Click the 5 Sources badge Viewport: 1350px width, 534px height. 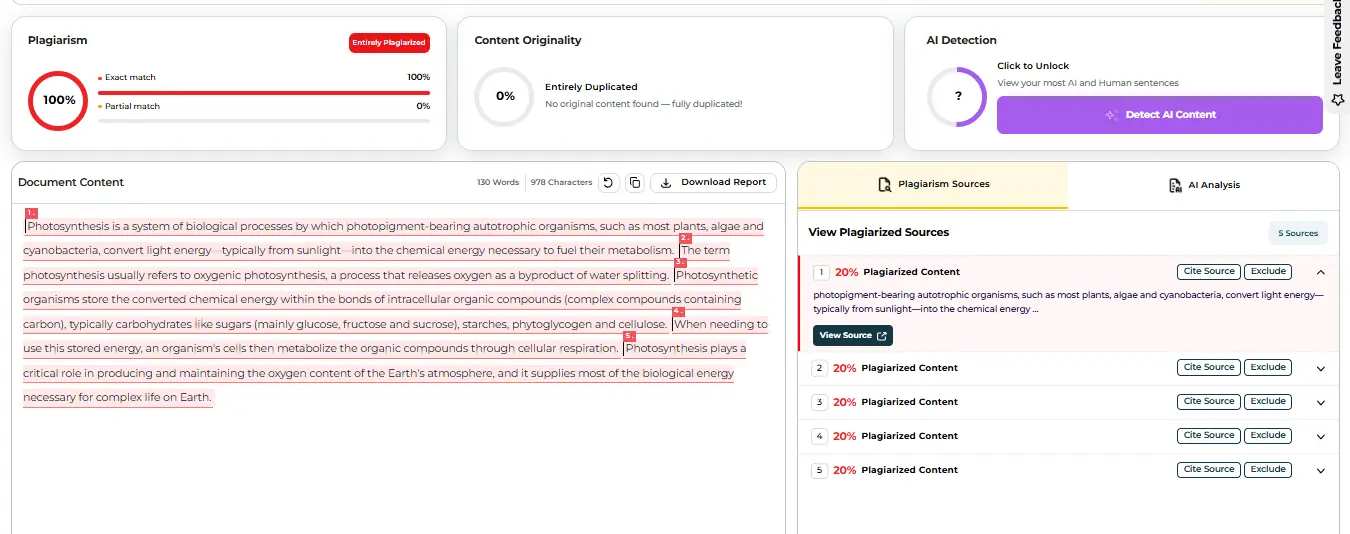click(x=1298, y=233)
